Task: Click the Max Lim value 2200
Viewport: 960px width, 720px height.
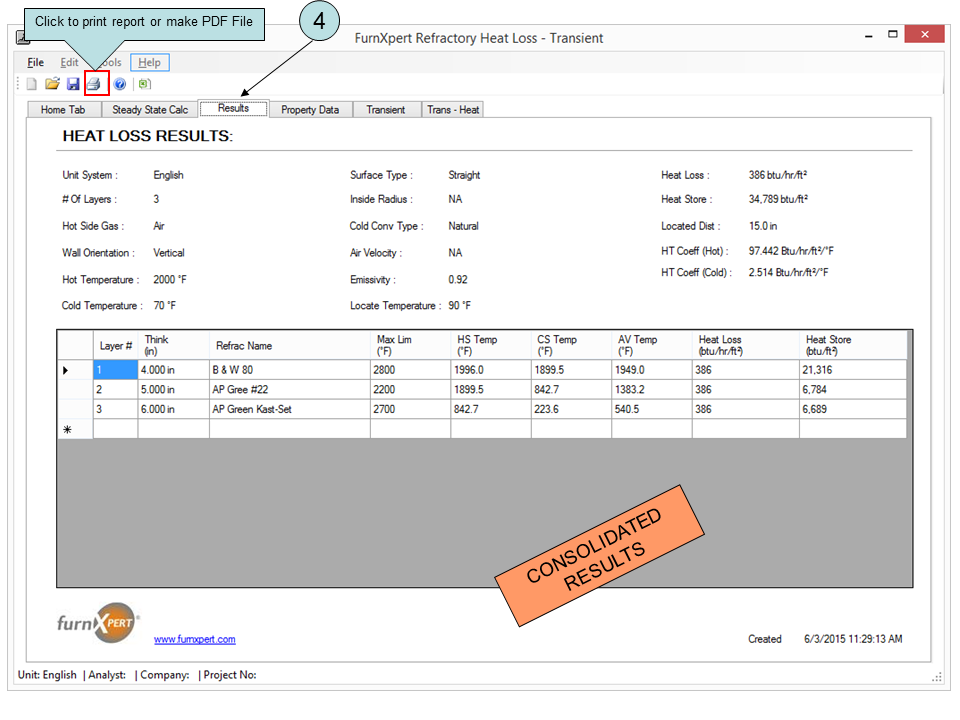Action: pyautogui.click(x=410, y=389)
